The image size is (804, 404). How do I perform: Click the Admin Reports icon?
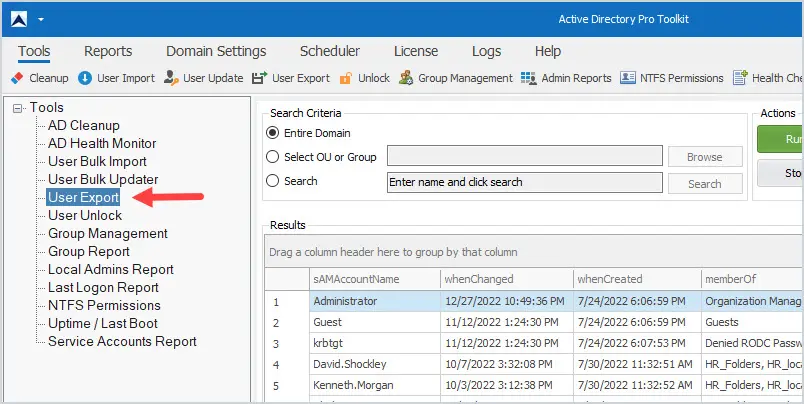click(529, 78)
